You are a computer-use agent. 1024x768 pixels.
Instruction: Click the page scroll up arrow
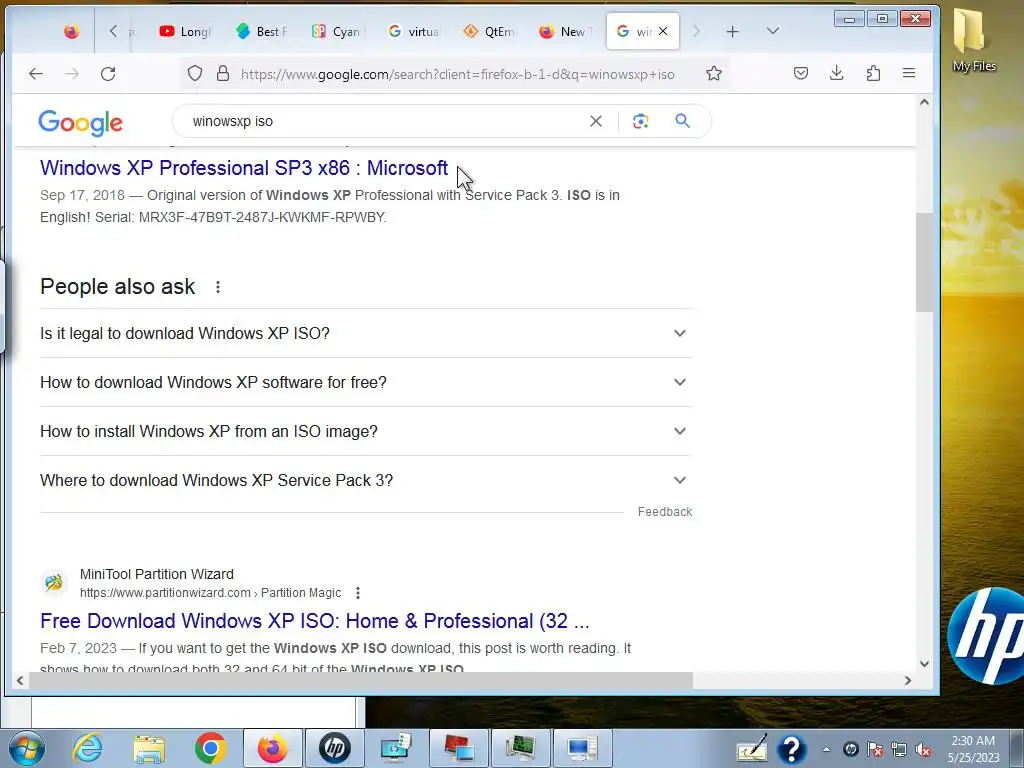pyautogui.click(x=924, y=102)
